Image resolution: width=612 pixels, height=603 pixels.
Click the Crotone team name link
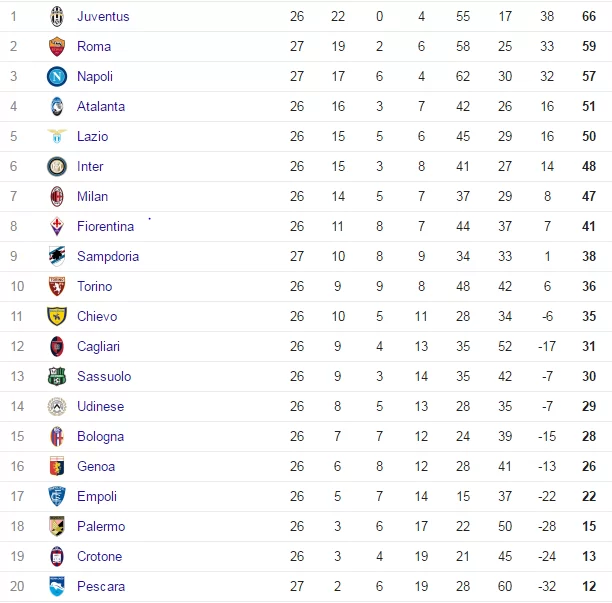pyautogui.click(x=100, y=556)
